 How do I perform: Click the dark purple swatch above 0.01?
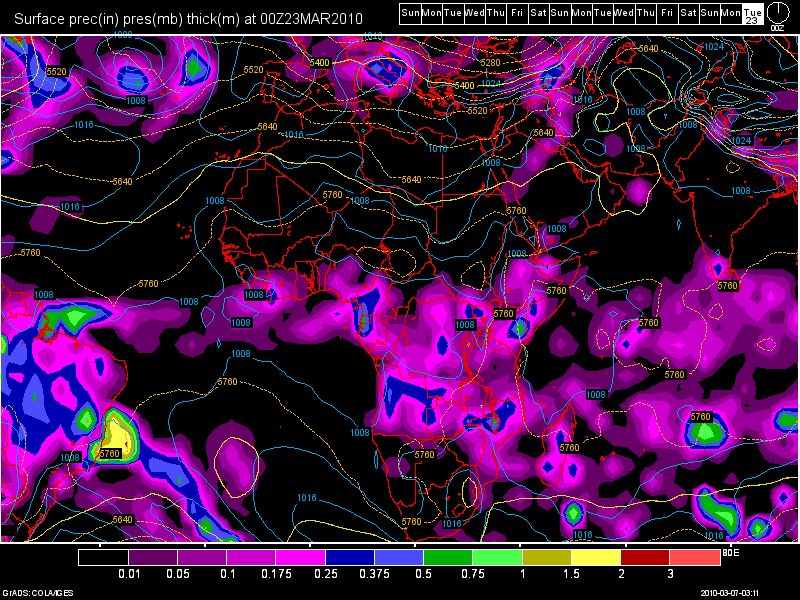pyautogui.click(x=152, y=557)
